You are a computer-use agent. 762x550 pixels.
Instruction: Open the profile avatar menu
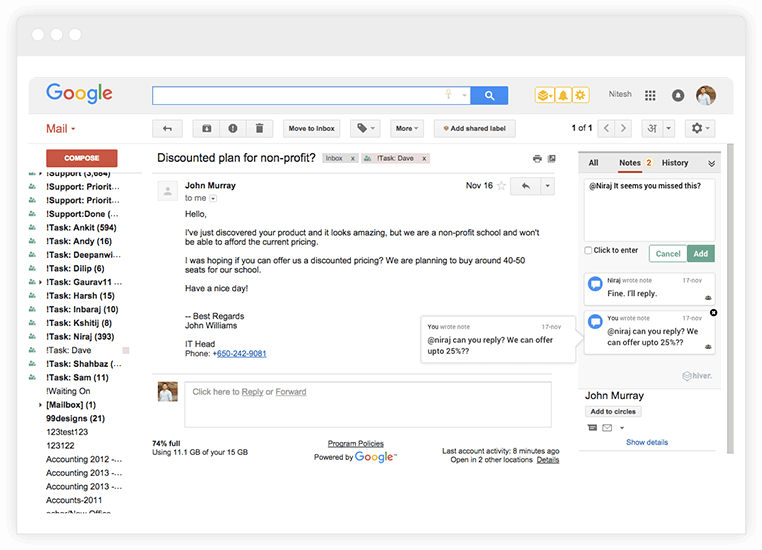click(x=706, y=95)
